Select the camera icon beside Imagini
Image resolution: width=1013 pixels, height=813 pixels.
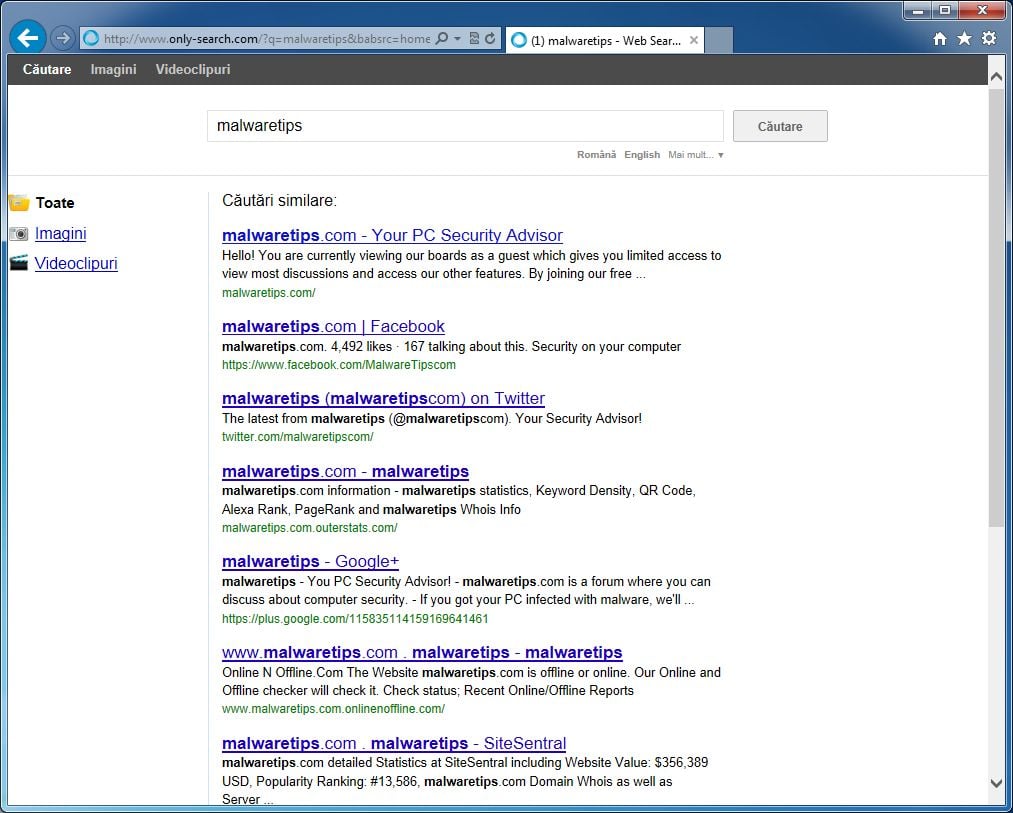[x=19, y=233]
